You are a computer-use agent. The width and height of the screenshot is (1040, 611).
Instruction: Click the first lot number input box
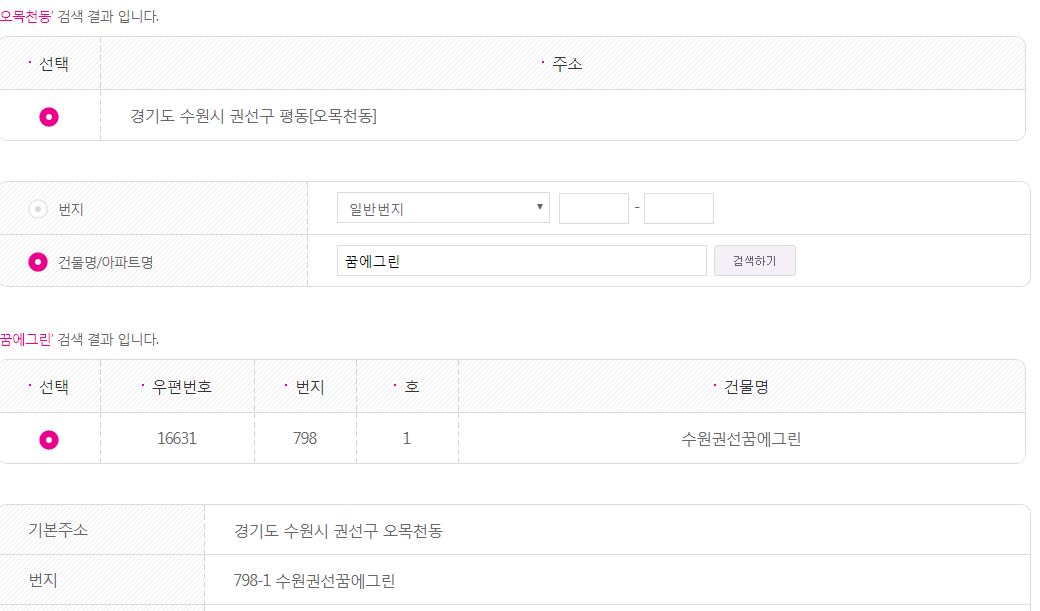pyautogui.click(x=593, y=208)
